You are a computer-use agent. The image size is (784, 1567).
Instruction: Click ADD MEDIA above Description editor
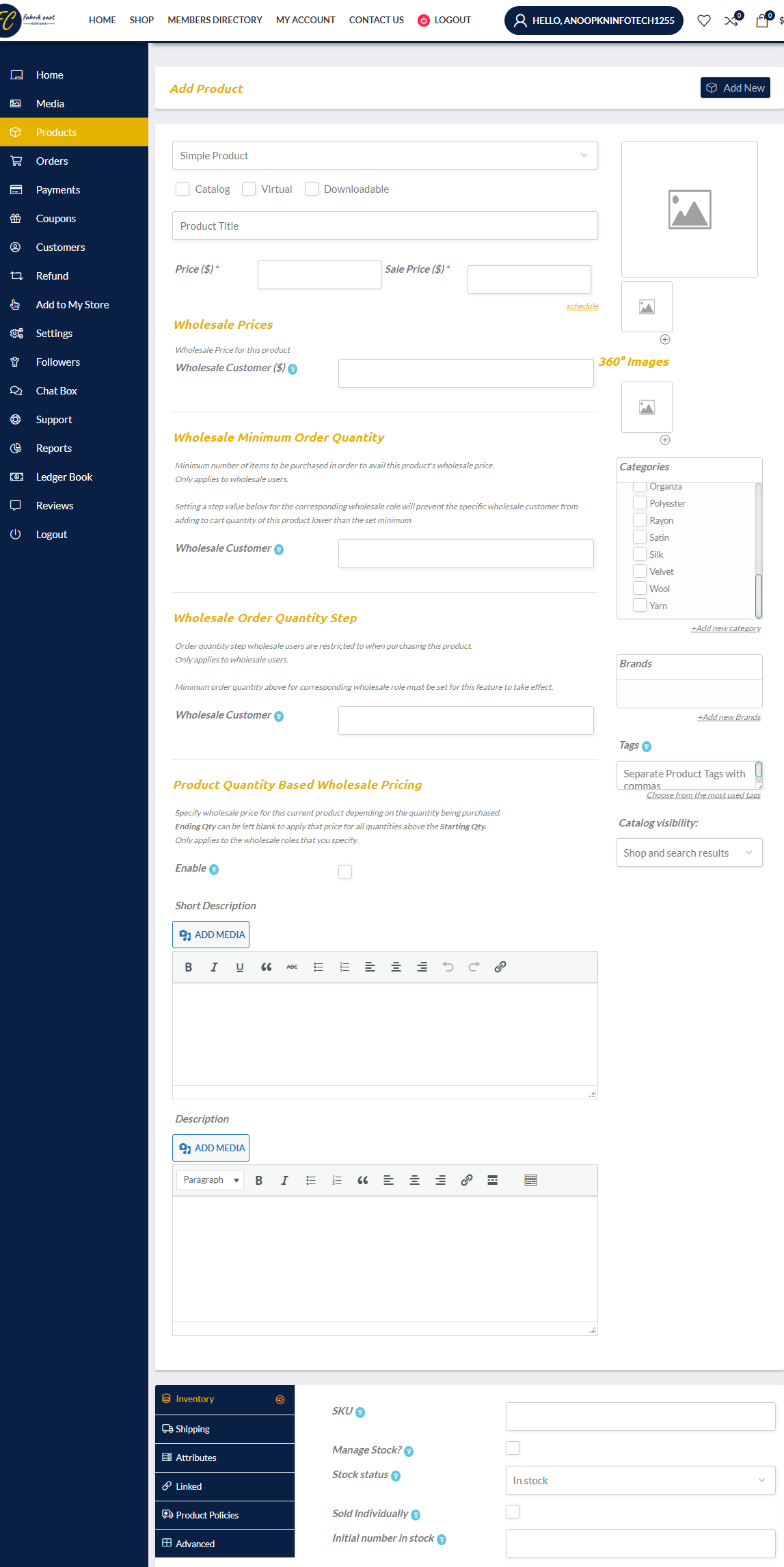[211, 1148]
